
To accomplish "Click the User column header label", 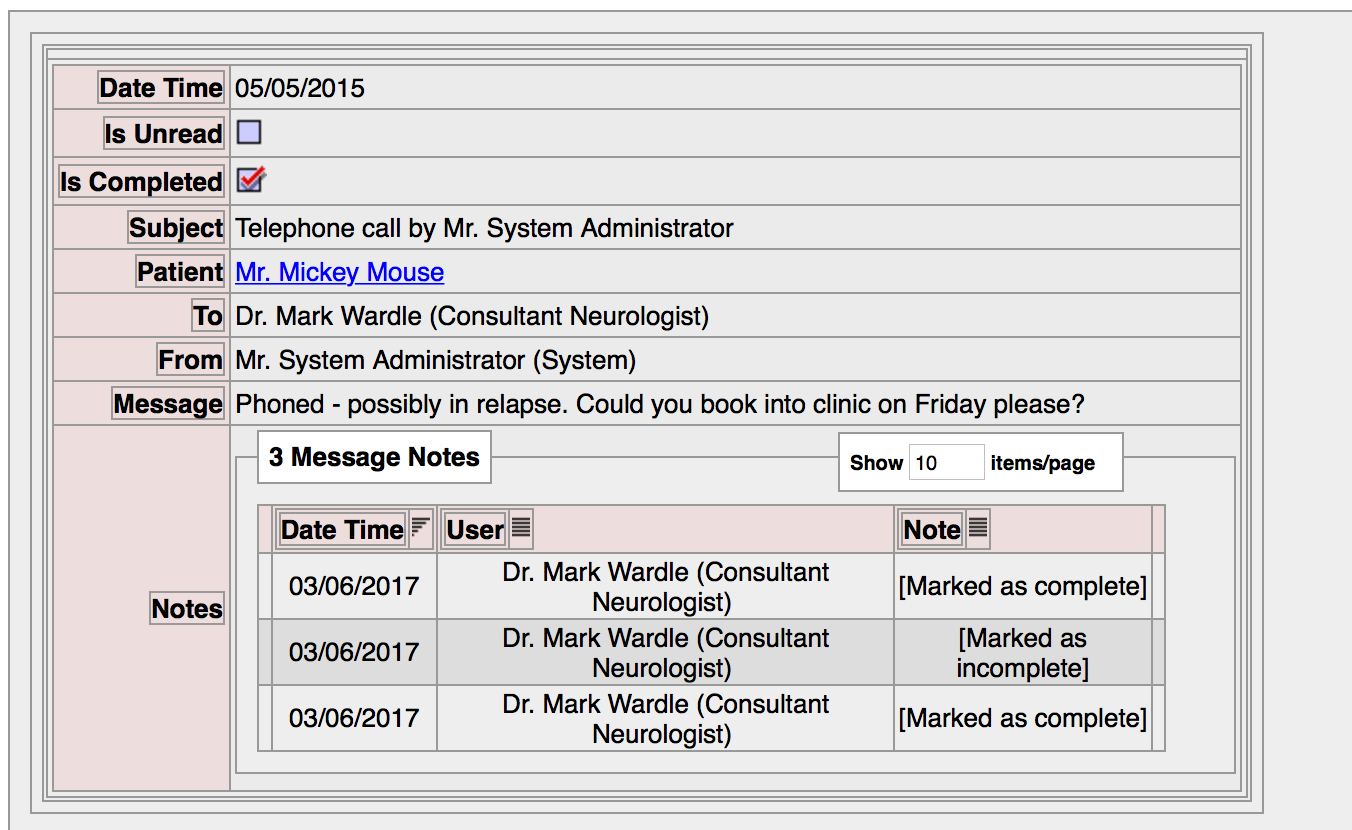I will 475,529.
